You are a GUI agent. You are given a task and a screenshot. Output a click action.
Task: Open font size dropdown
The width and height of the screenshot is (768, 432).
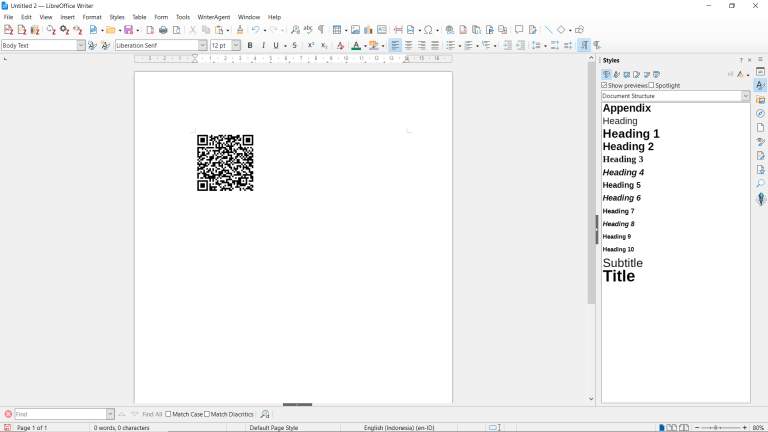236,45
